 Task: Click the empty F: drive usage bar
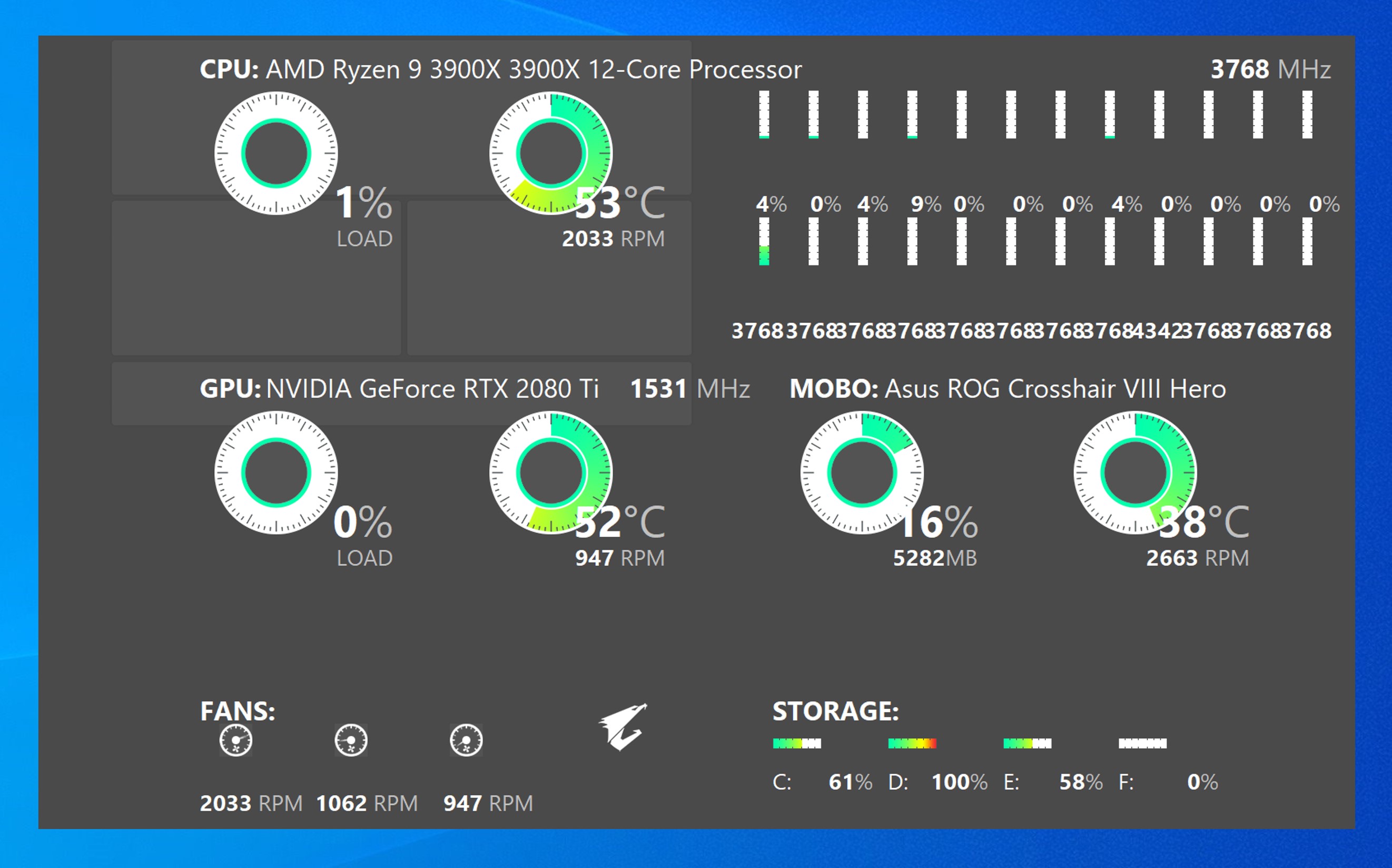(x=1142, y=743)
